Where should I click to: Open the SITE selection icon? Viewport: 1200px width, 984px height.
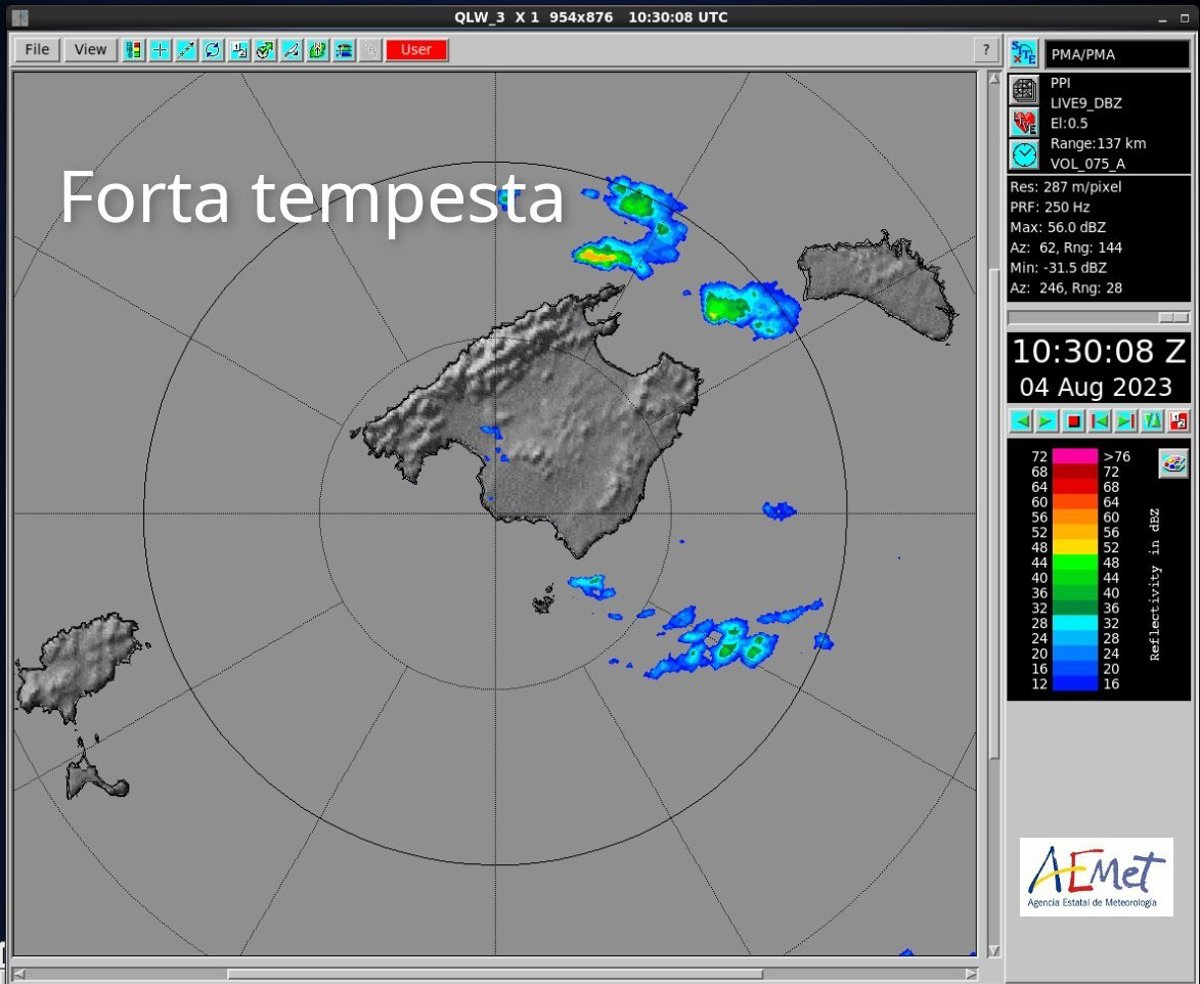(x=1023, y=54)
